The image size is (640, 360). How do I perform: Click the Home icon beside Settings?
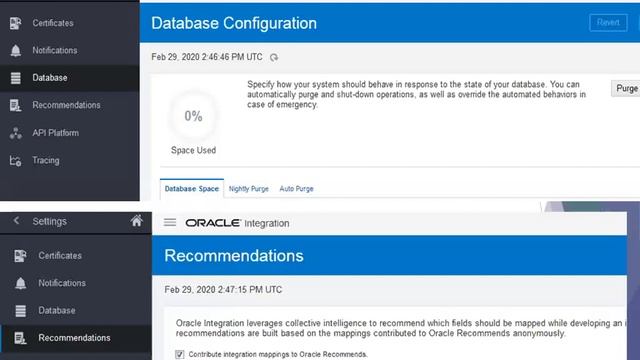(x=137, y=221)
